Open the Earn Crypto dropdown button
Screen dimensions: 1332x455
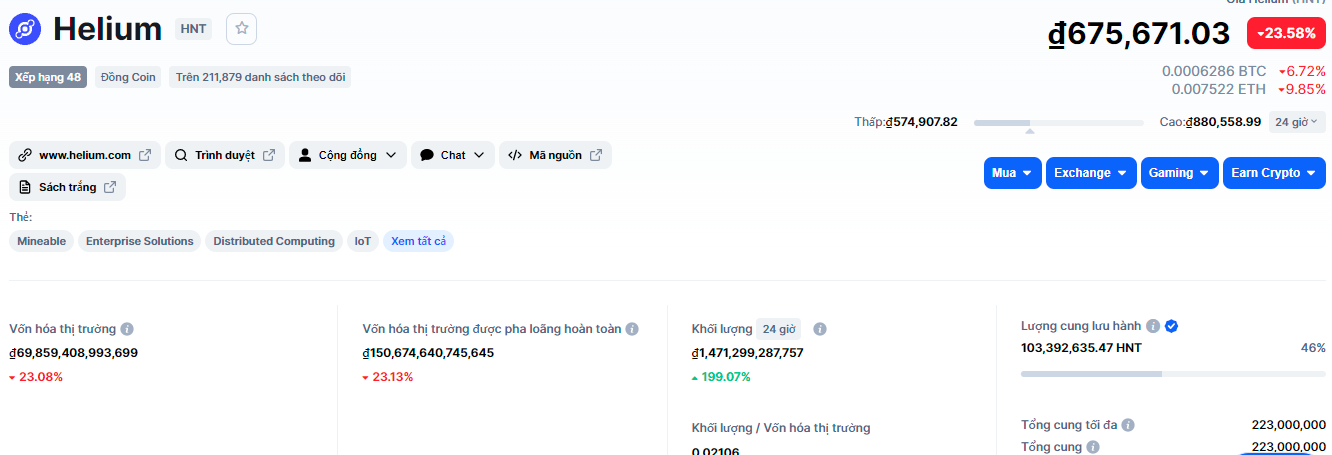coord(1274,173)
